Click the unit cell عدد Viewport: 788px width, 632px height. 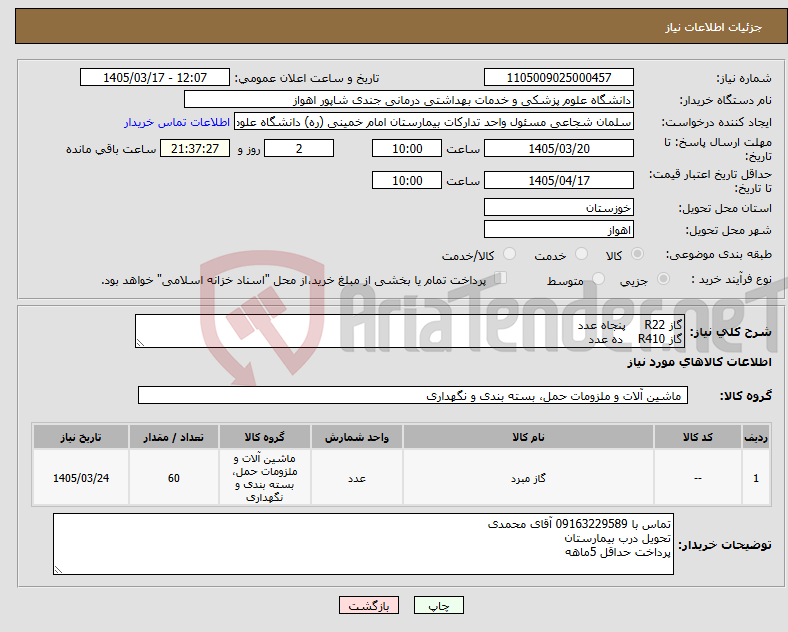[357, 478]
